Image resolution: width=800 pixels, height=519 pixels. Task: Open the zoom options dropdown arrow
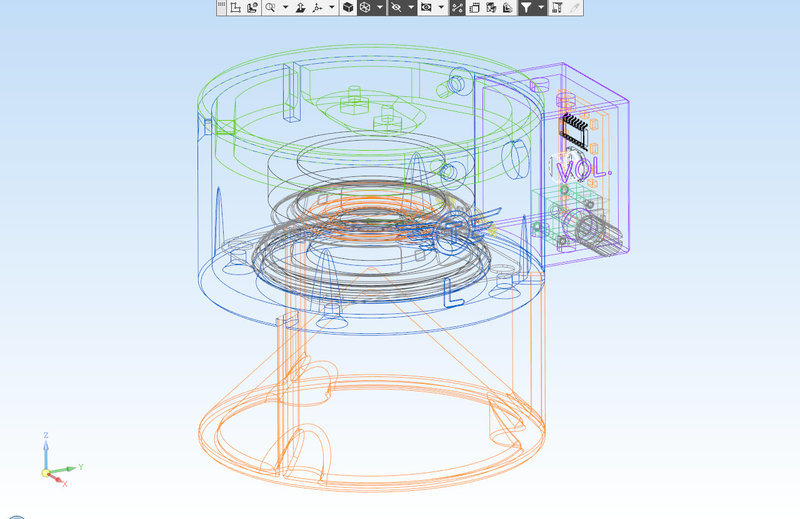(x=286, y=8)
